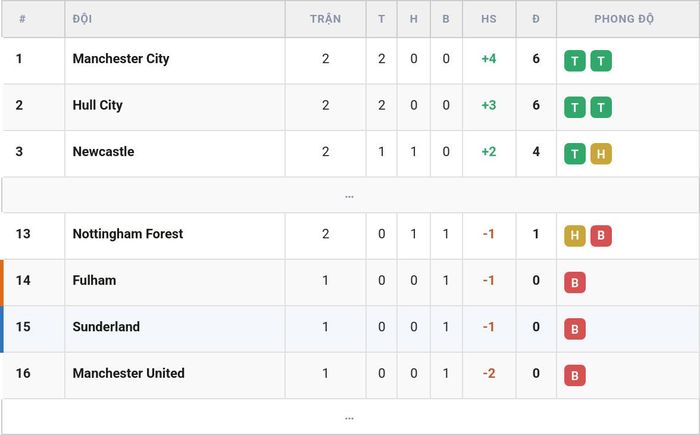Expand hidden rows below Manchester United
Viewport: 700px width, 435px height.
click(x=350, y=417)
